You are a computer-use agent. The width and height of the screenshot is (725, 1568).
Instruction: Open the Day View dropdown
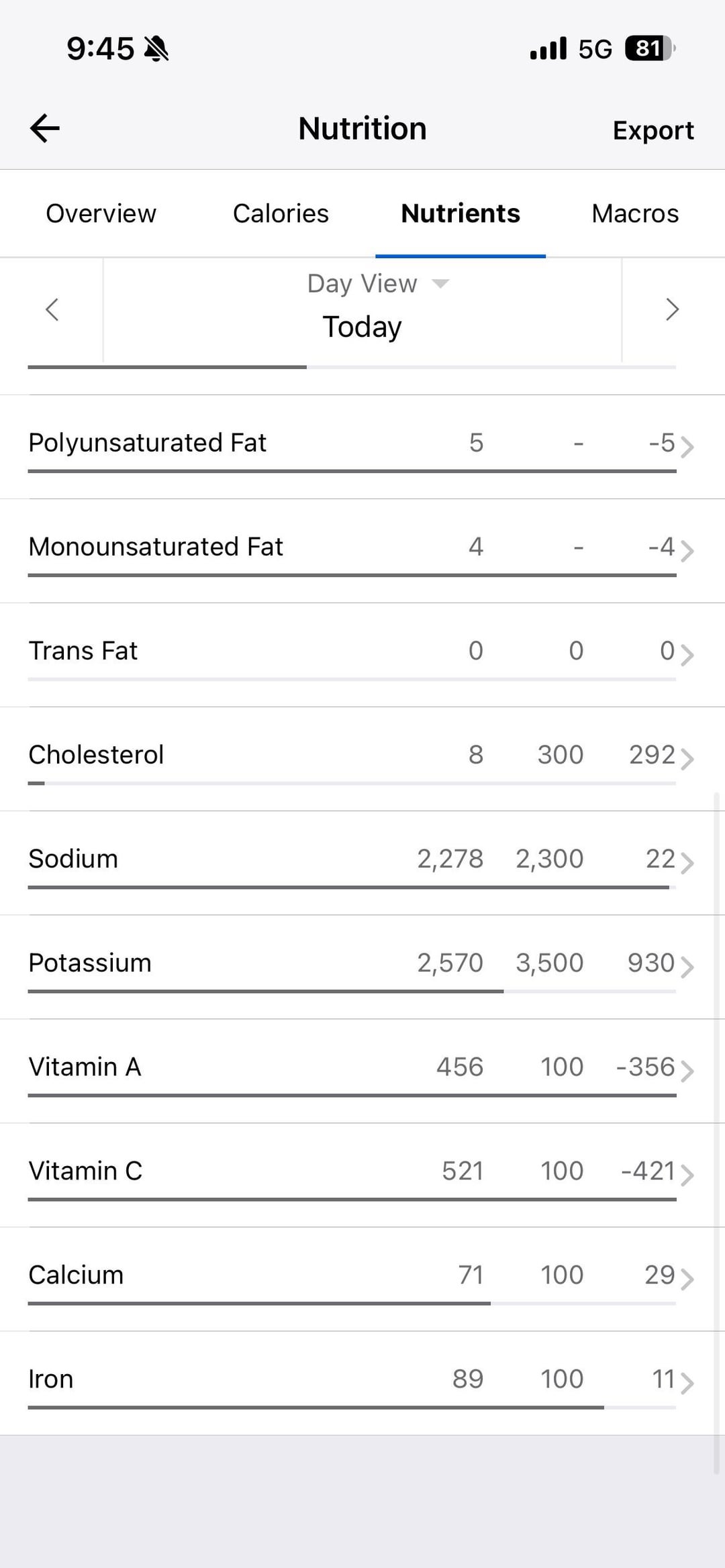[x=377, y=284]
